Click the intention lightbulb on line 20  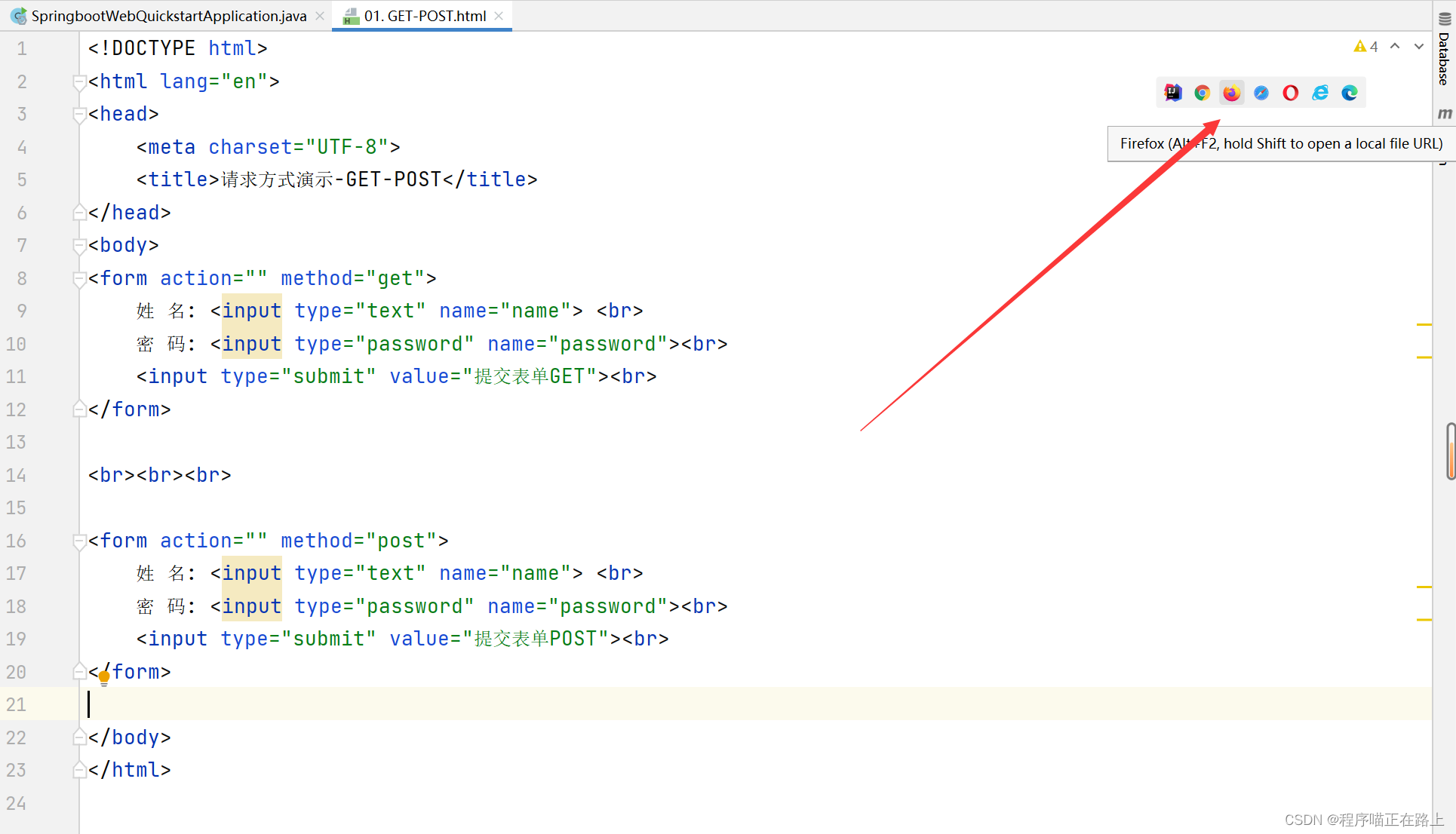(x=104, y=677)
